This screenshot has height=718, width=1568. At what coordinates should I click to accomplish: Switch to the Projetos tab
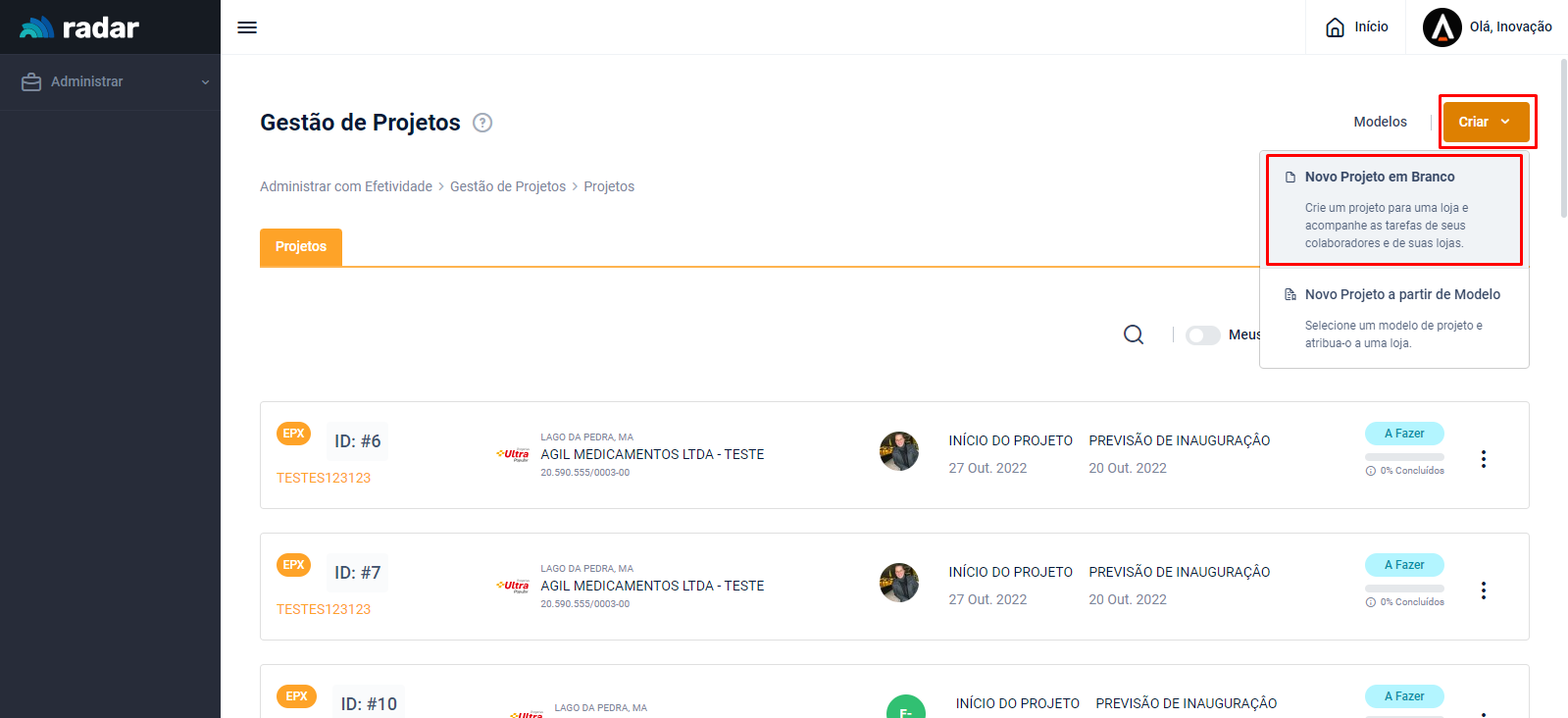[x=301, y=247]
